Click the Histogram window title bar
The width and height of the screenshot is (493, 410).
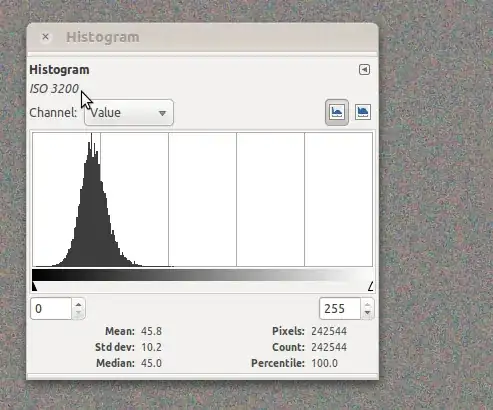tap(202, 37)
